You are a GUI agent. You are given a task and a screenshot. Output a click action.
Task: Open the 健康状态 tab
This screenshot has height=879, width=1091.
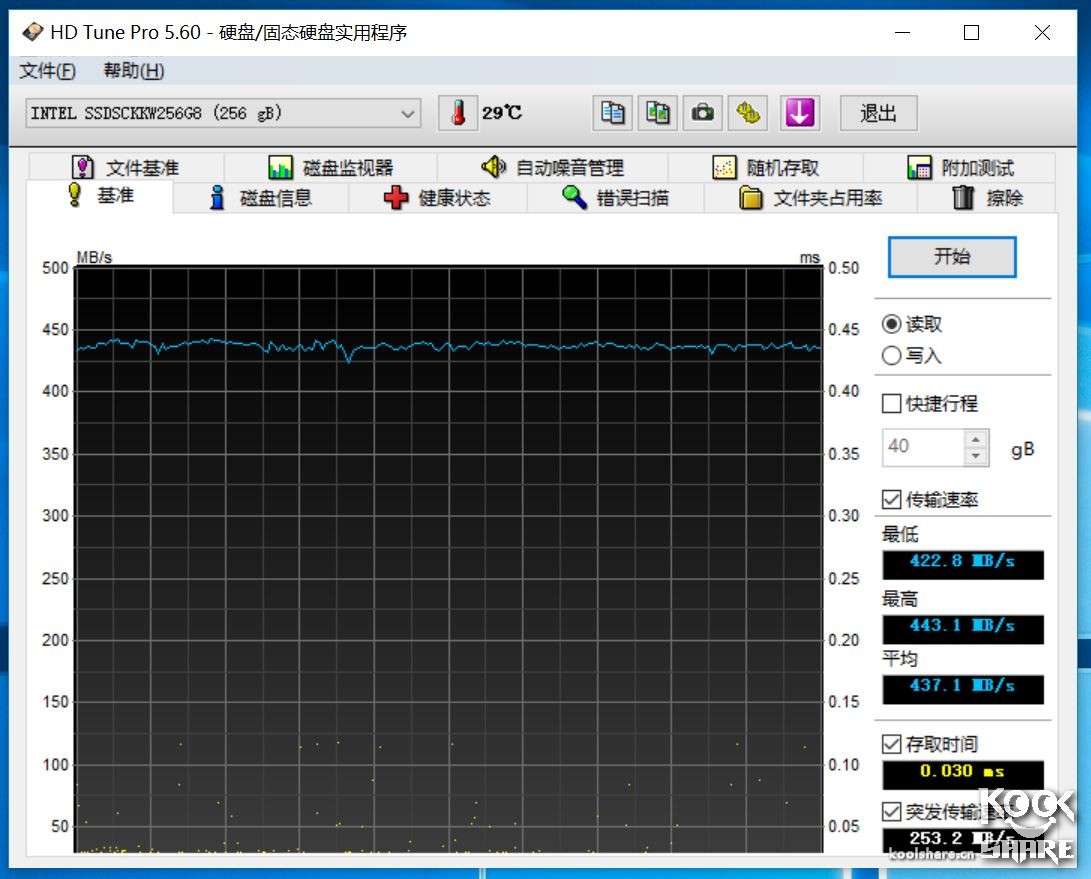(441, 198)
